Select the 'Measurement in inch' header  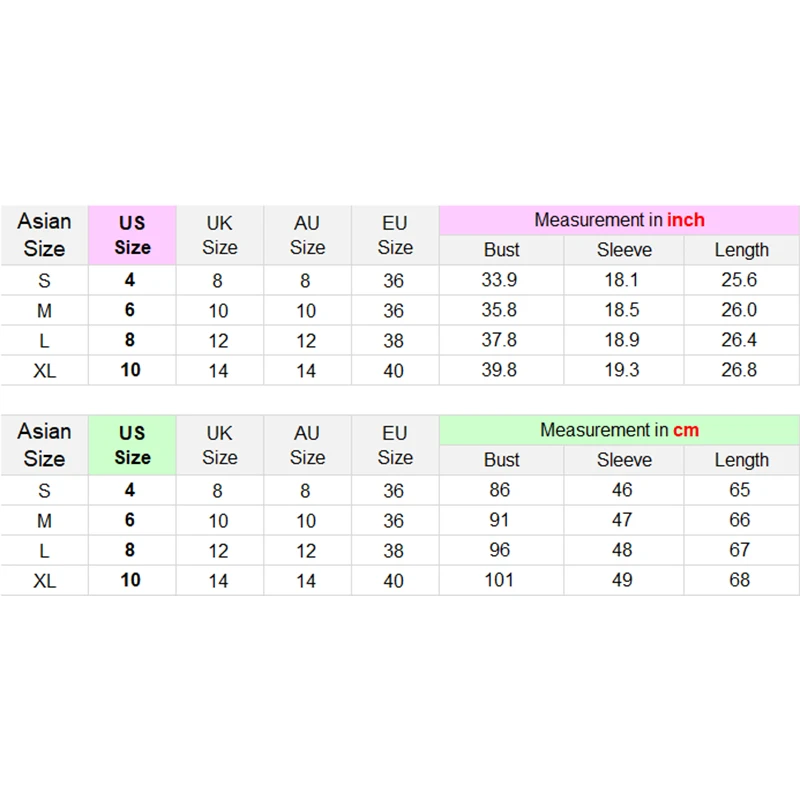pos(619,220)
